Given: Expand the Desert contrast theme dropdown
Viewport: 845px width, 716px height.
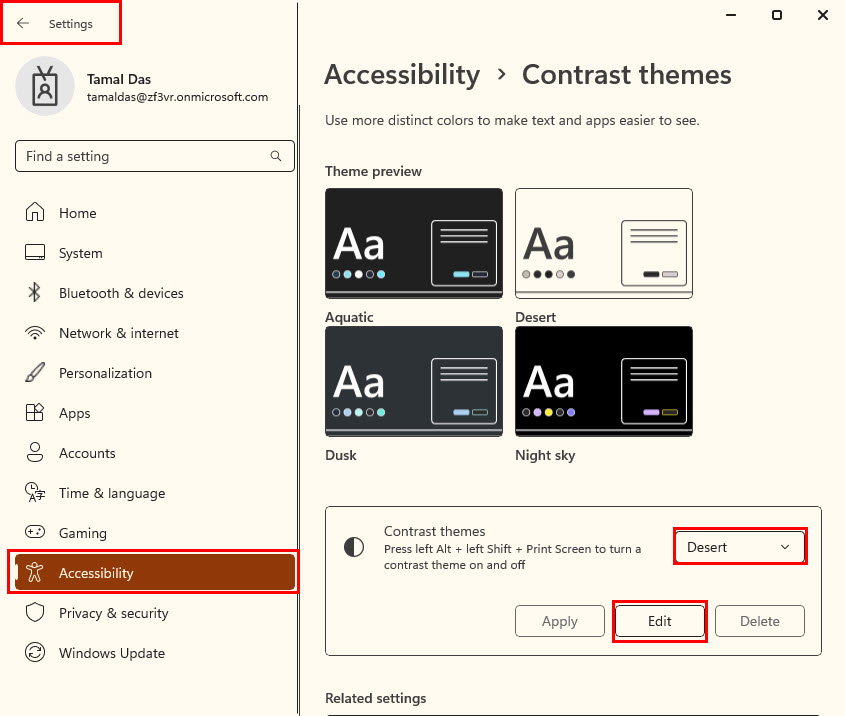Looking at the screenshot, I should coord(740,547).
